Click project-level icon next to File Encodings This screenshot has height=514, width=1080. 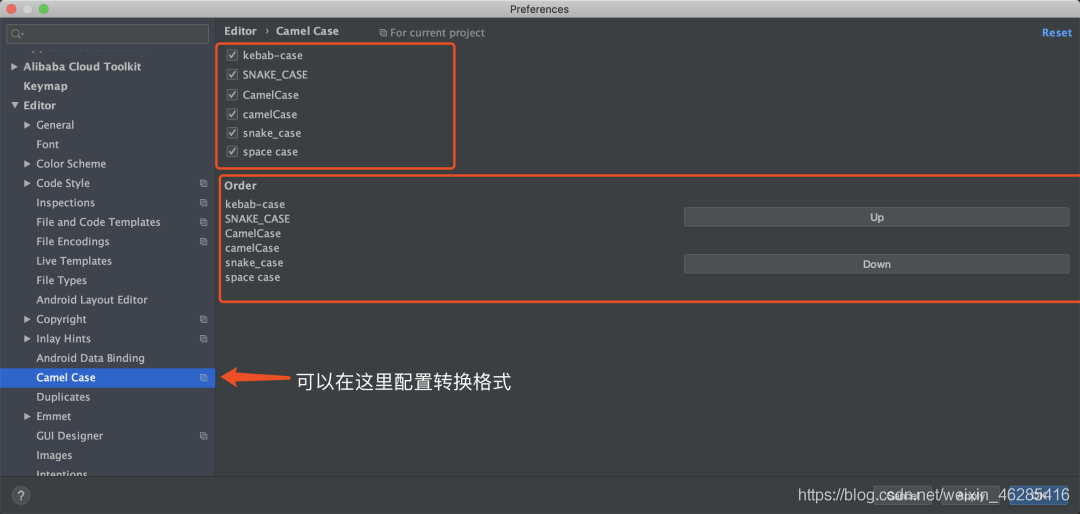click(203, 242)
